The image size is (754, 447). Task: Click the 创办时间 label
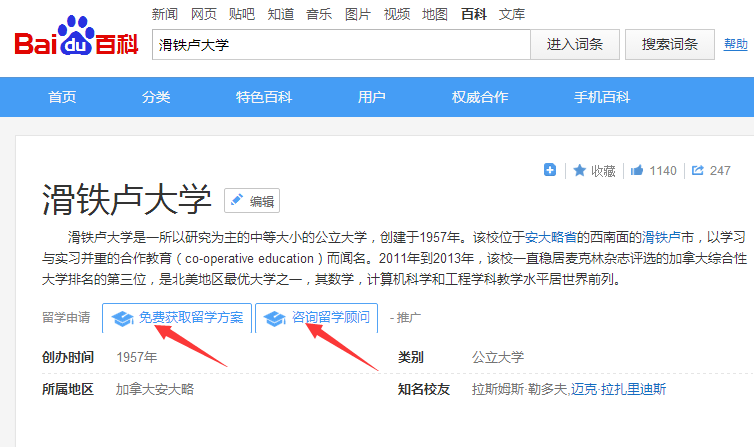click(x=68, y=357)
